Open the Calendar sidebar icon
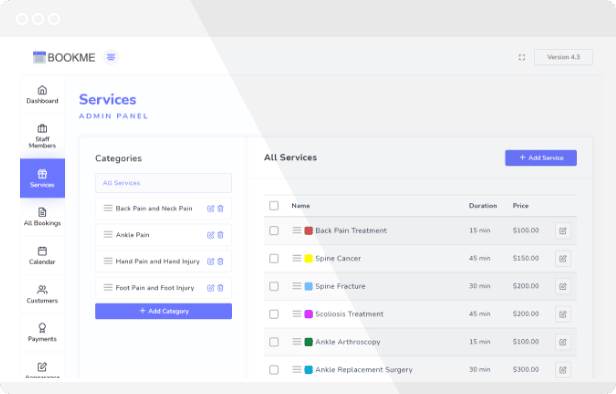This screenshot has height=394, width=616. (x=42, y=251)
